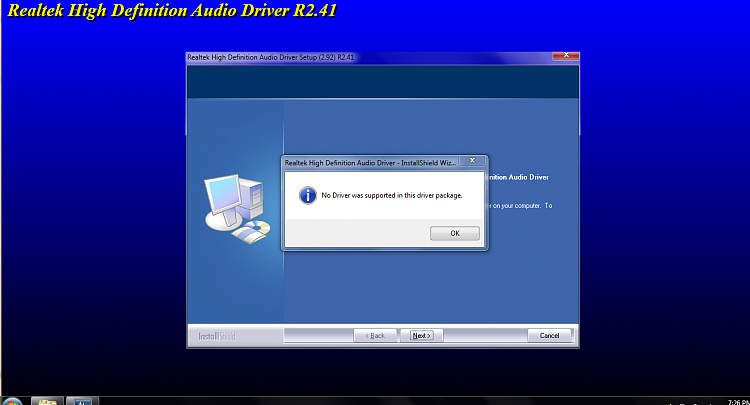This screenshot has height=405, width=750.
Task: Click the Back button in setup window
Action: pos(375,336)
